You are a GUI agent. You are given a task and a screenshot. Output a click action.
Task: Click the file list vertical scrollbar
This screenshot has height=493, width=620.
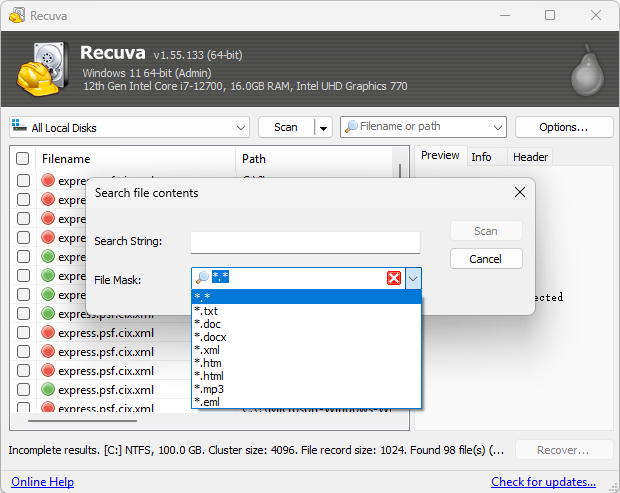[x=400, y=171]
